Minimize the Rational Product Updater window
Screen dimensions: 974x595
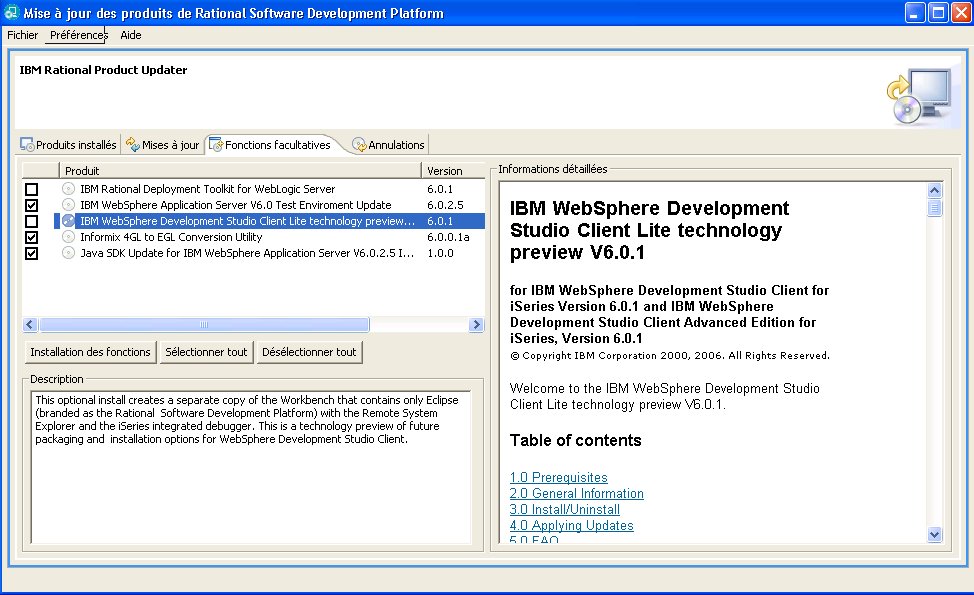click(x=914, y=12)
